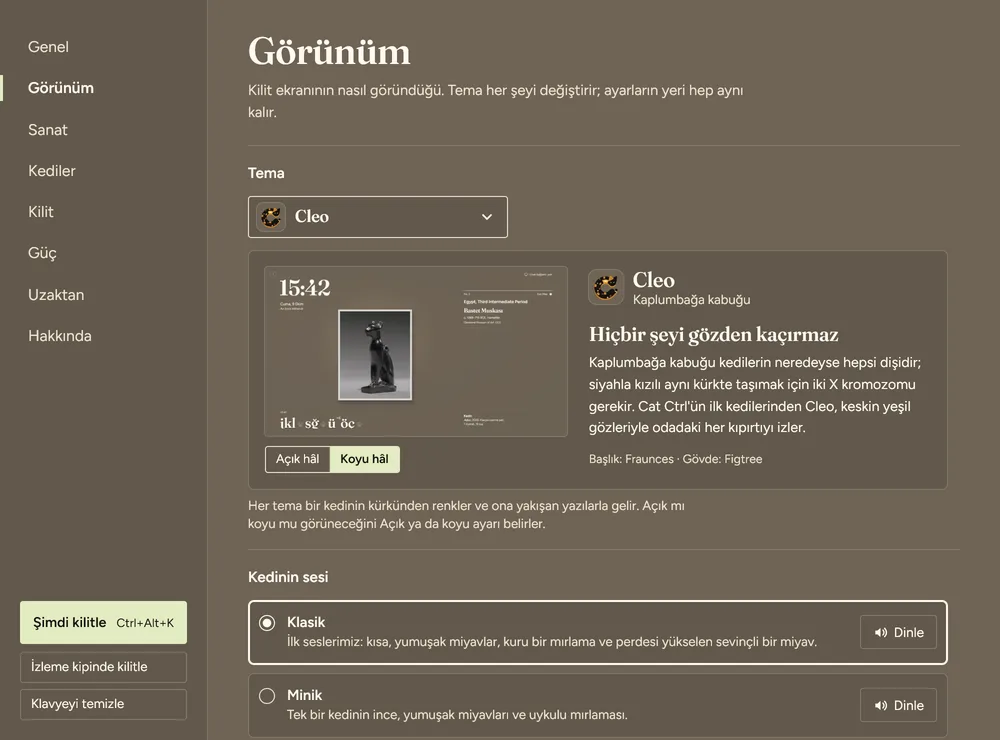
Task: Open the Kilit settings section
Action: click(41, 212)
